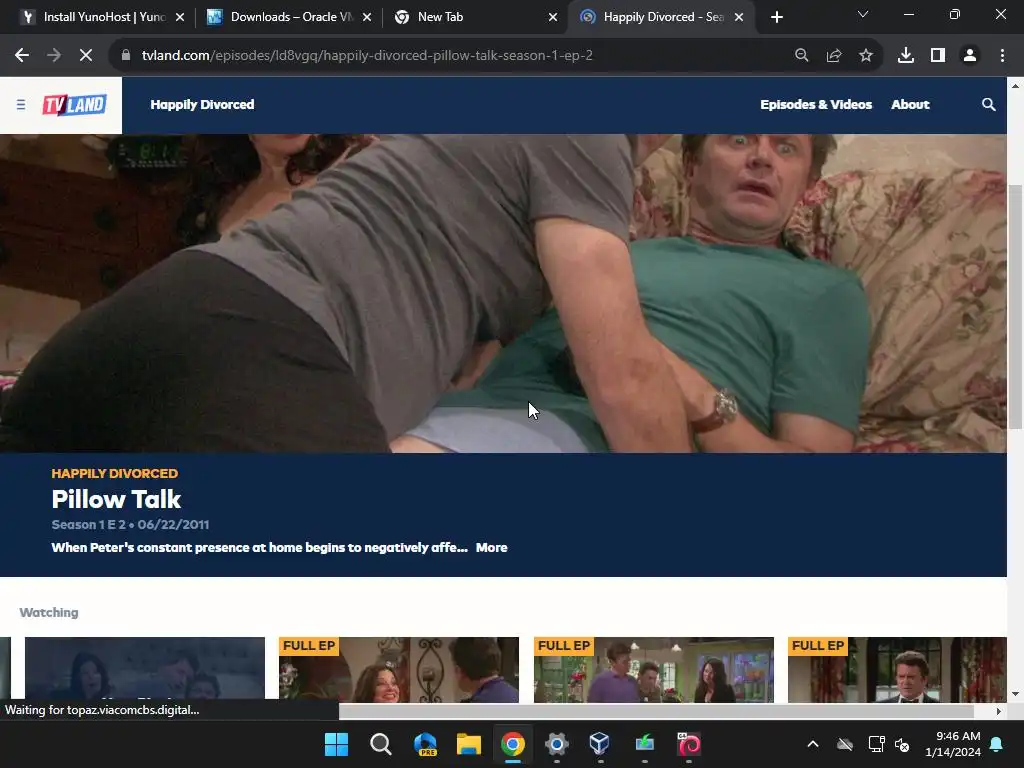
Task: Open Windows taskbar search
Action: click(381, 744)
